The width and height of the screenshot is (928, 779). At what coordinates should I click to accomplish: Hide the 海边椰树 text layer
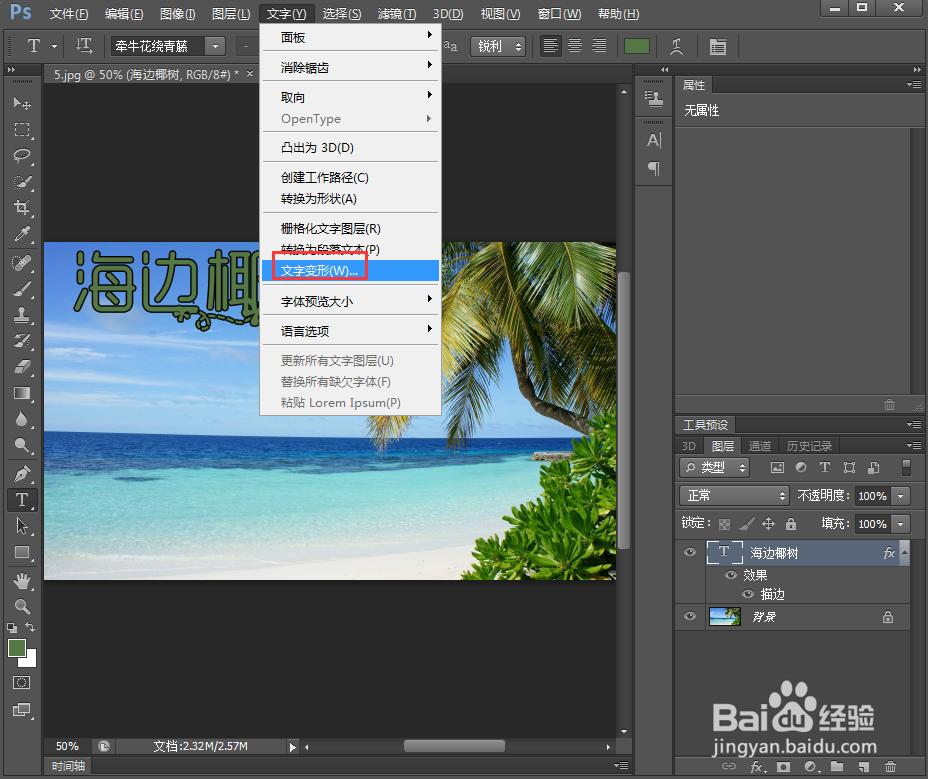click(689, 552)
